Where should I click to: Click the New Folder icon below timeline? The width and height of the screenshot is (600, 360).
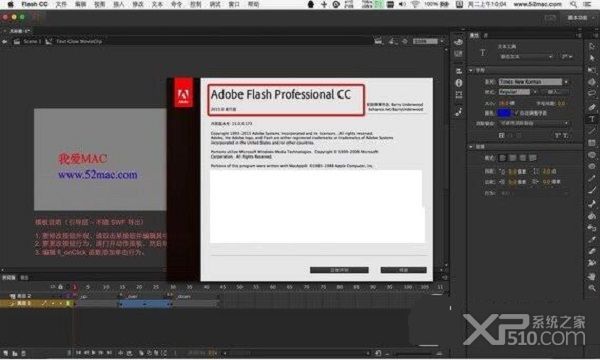[x=15, y=353]
